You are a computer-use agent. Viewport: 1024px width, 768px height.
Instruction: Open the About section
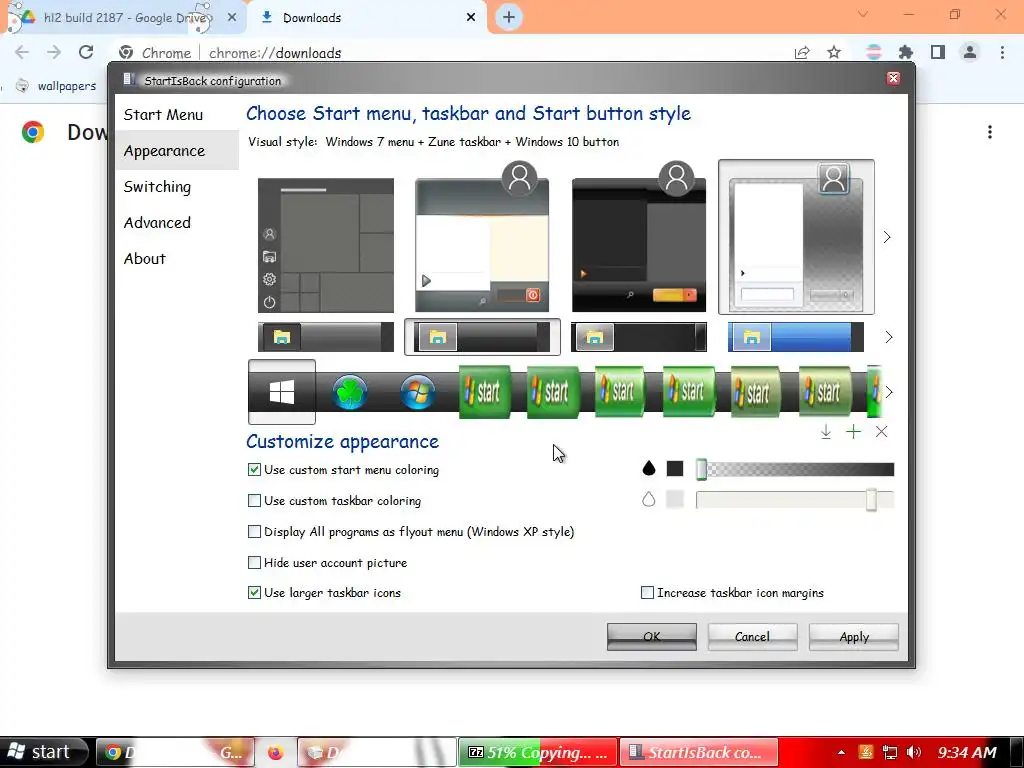[145, 259]
